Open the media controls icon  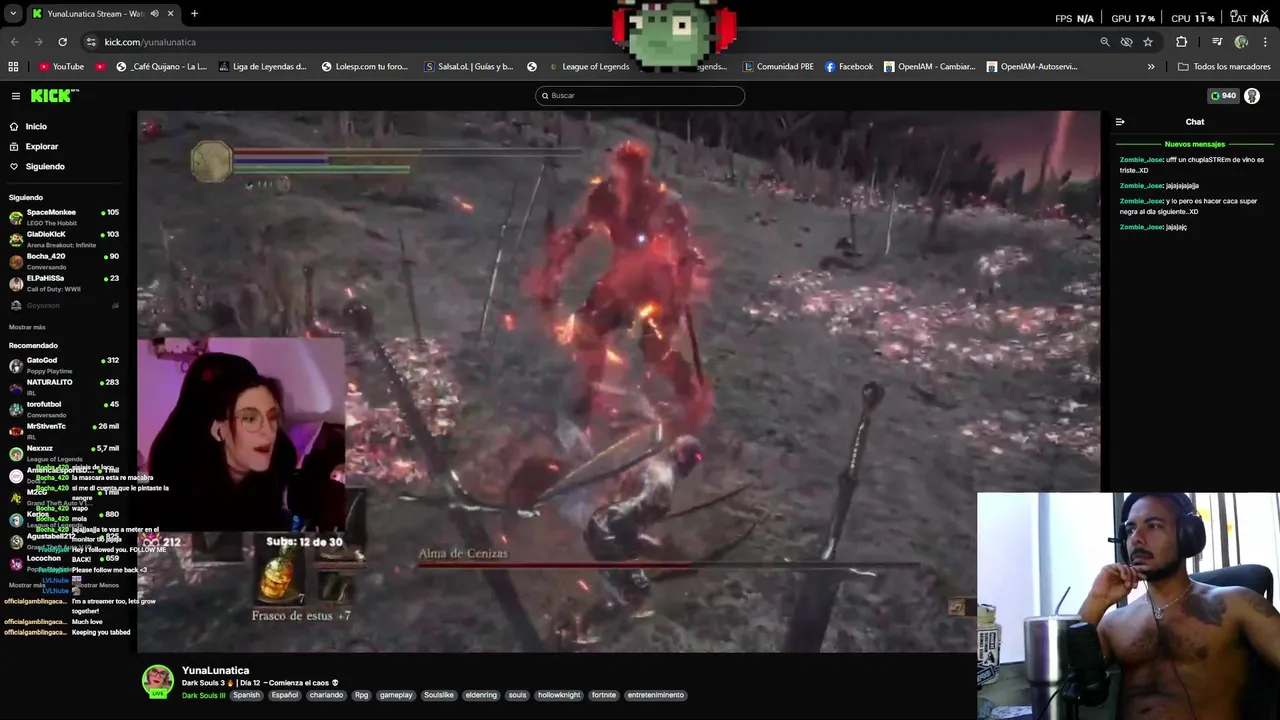click(1217, 42)
